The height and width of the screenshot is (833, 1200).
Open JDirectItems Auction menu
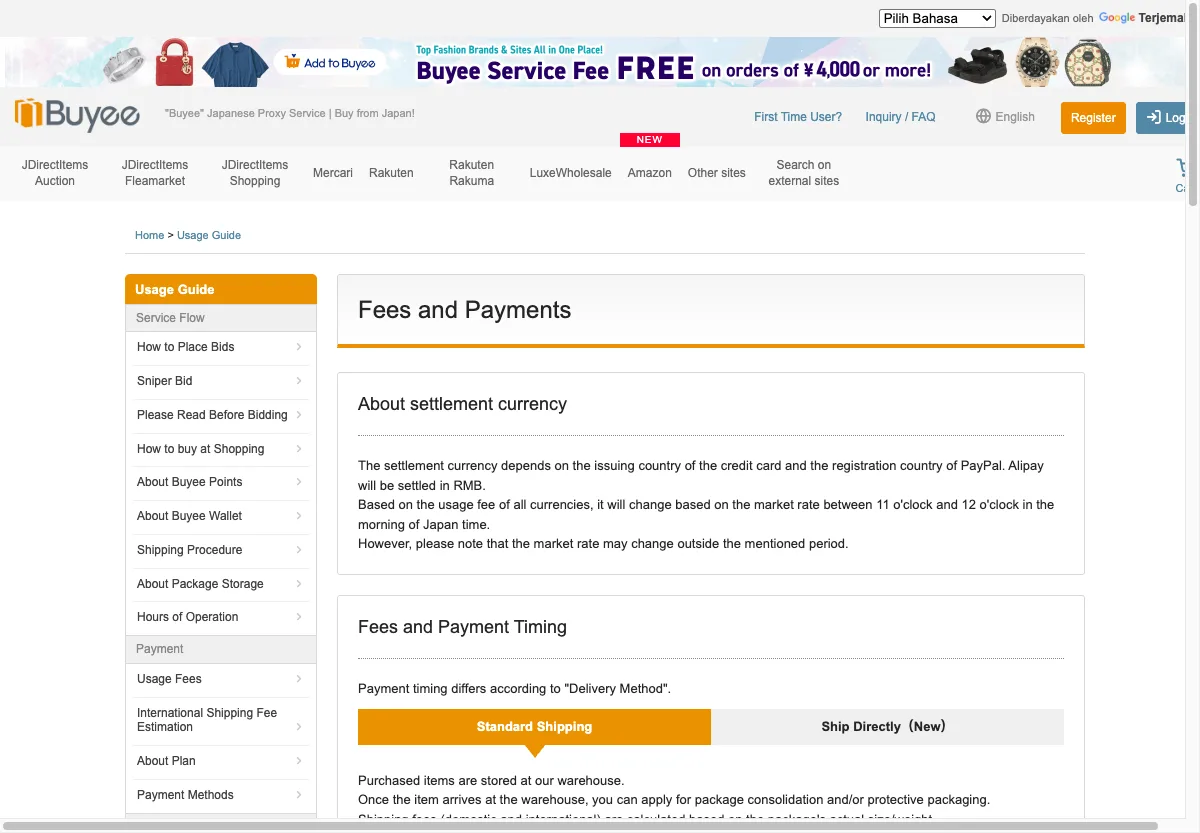pos(55,173)
